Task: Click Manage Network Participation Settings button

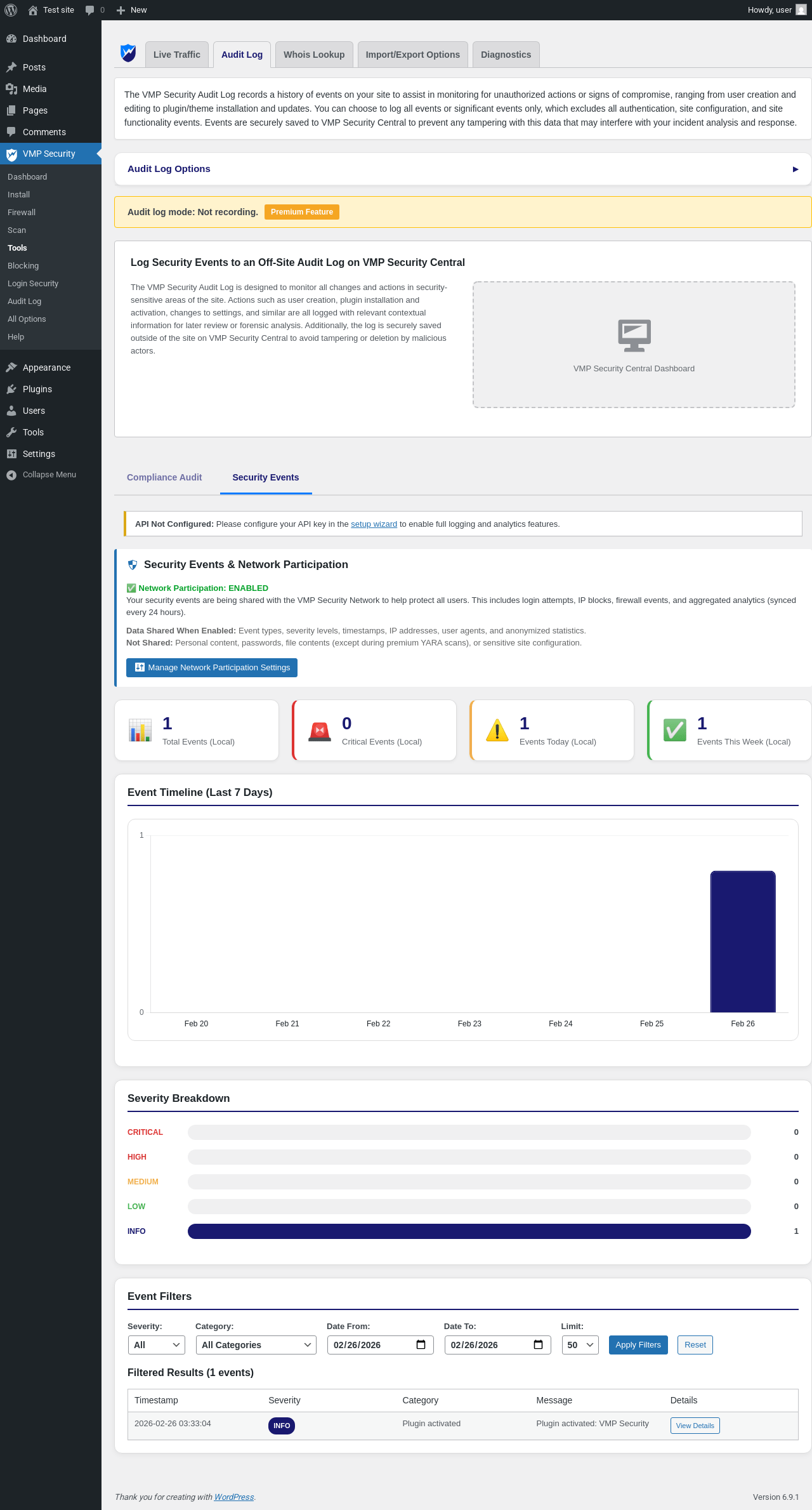Action: [x=212, y=668]
